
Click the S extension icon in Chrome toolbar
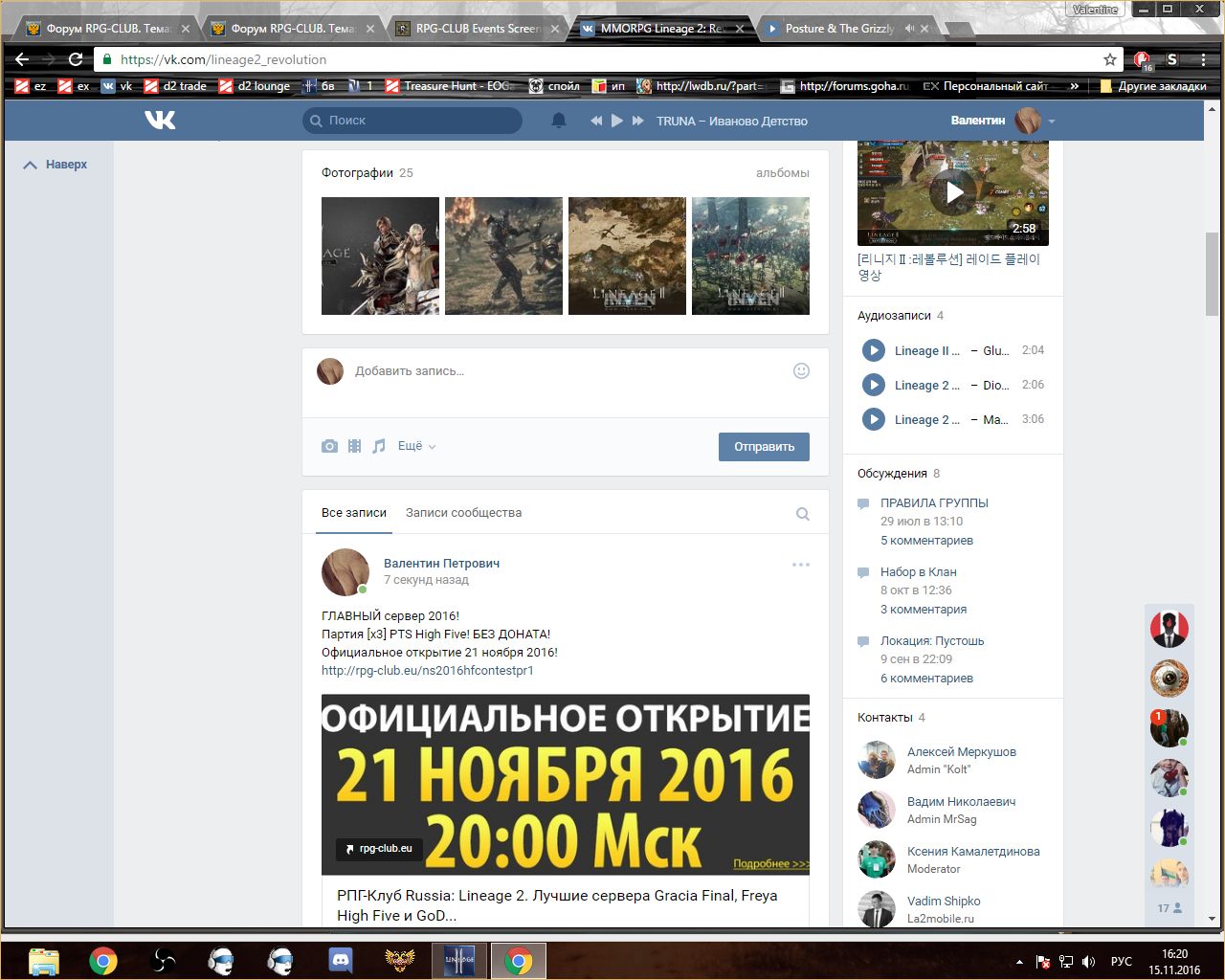coord(1172,59)
